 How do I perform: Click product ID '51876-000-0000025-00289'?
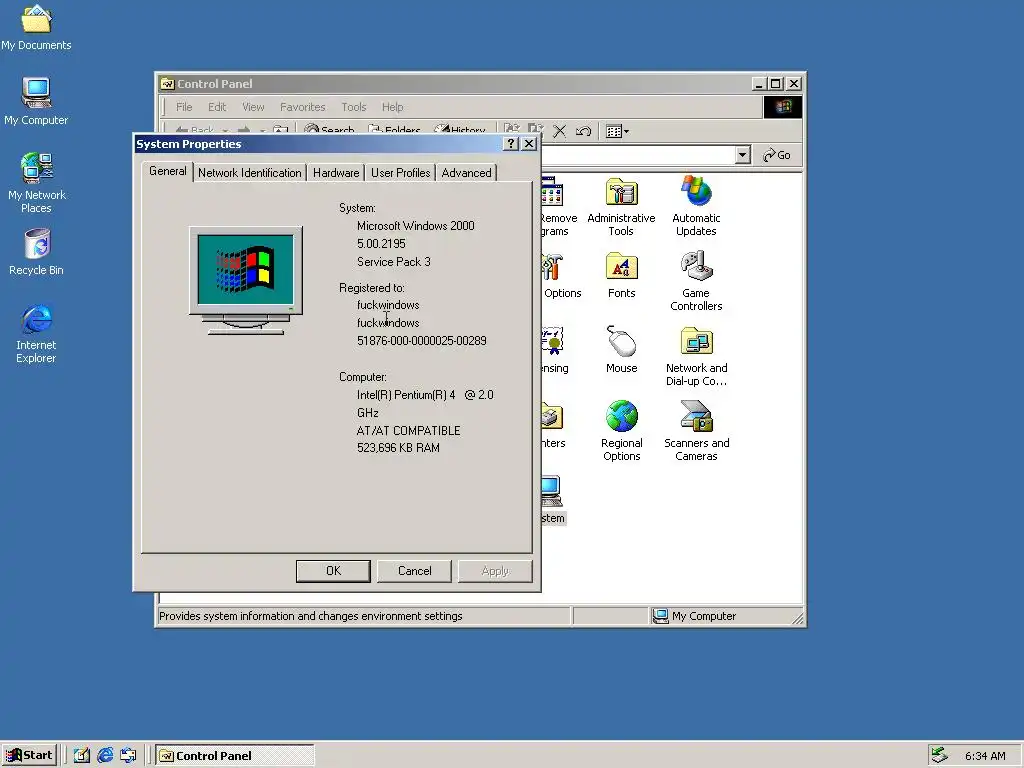(x=421, y=341)
